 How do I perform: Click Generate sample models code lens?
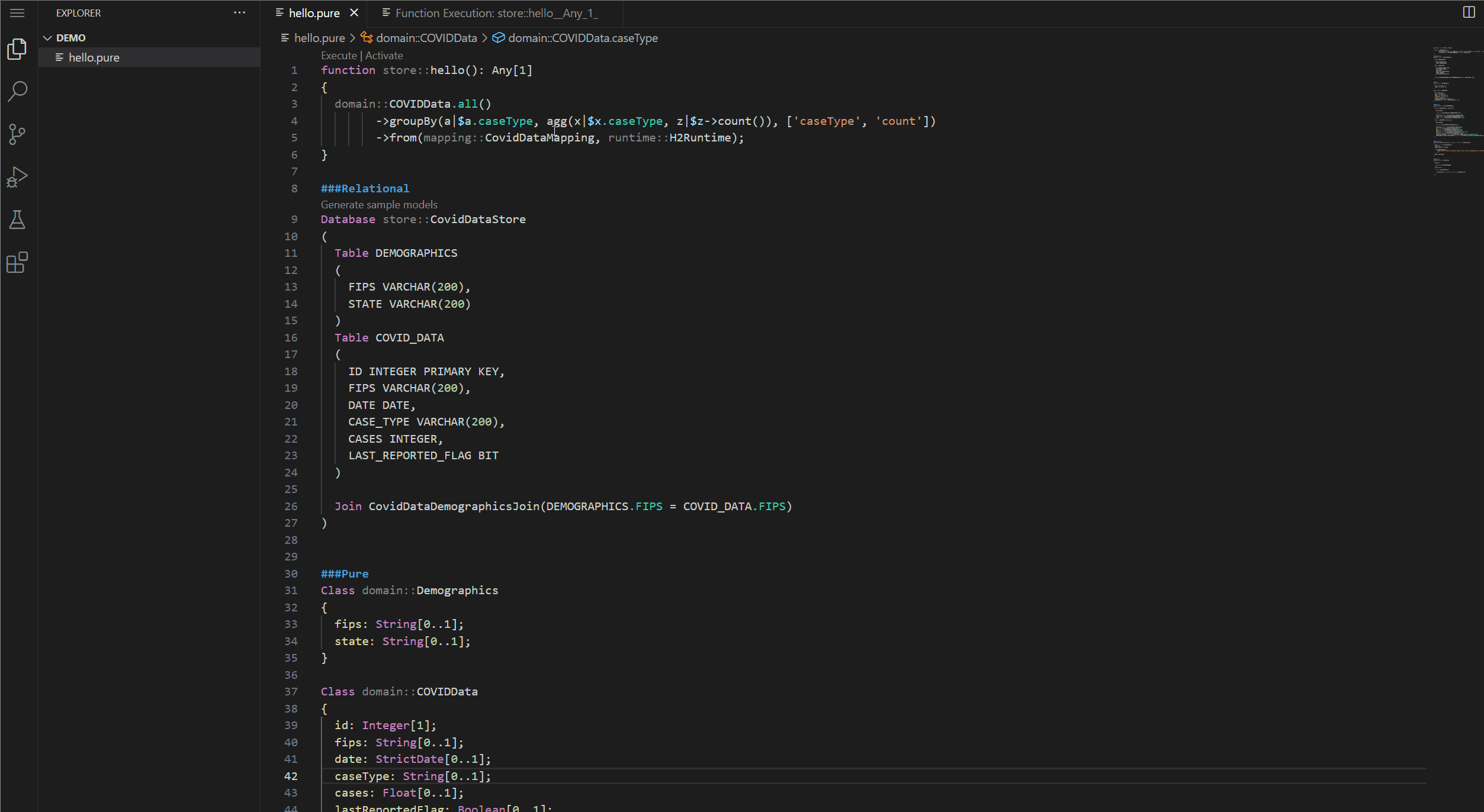[379, 205]
